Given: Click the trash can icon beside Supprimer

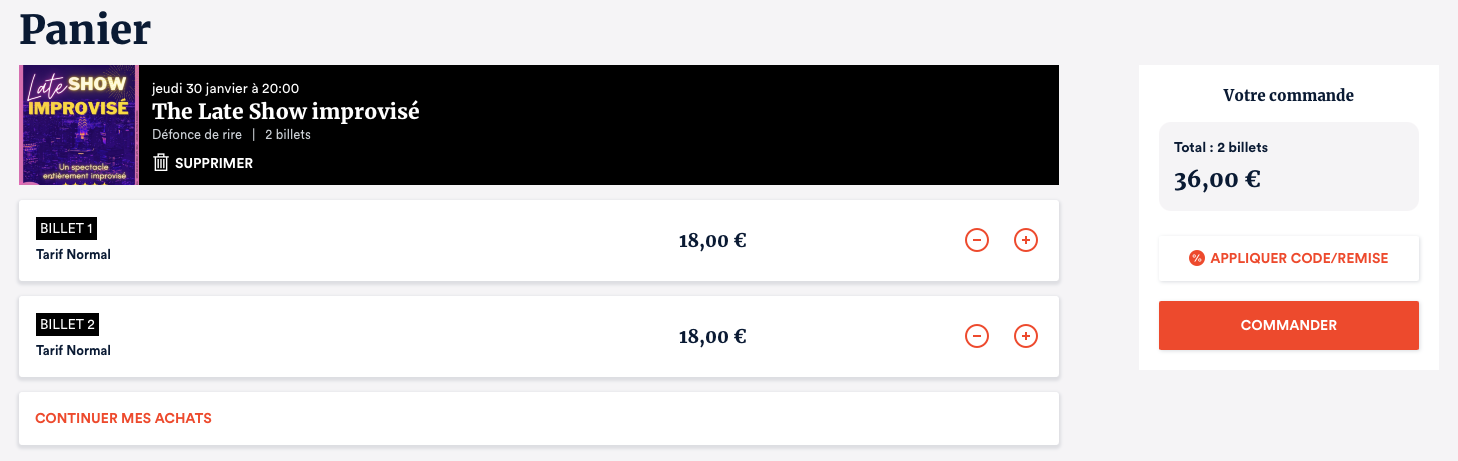Looking at the screenshot, I should coord(160,163).
